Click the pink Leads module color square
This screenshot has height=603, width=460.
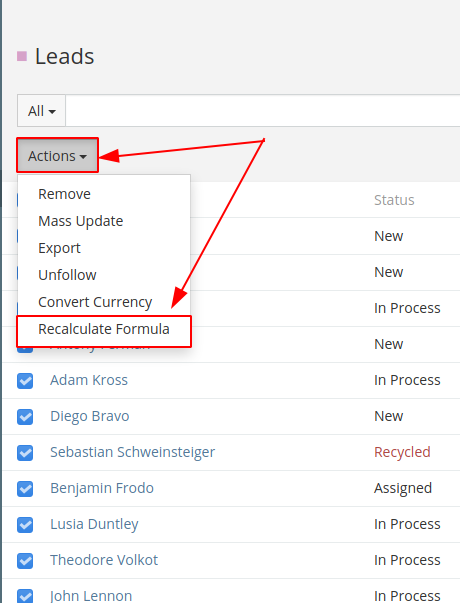click(x=22, y=56)
